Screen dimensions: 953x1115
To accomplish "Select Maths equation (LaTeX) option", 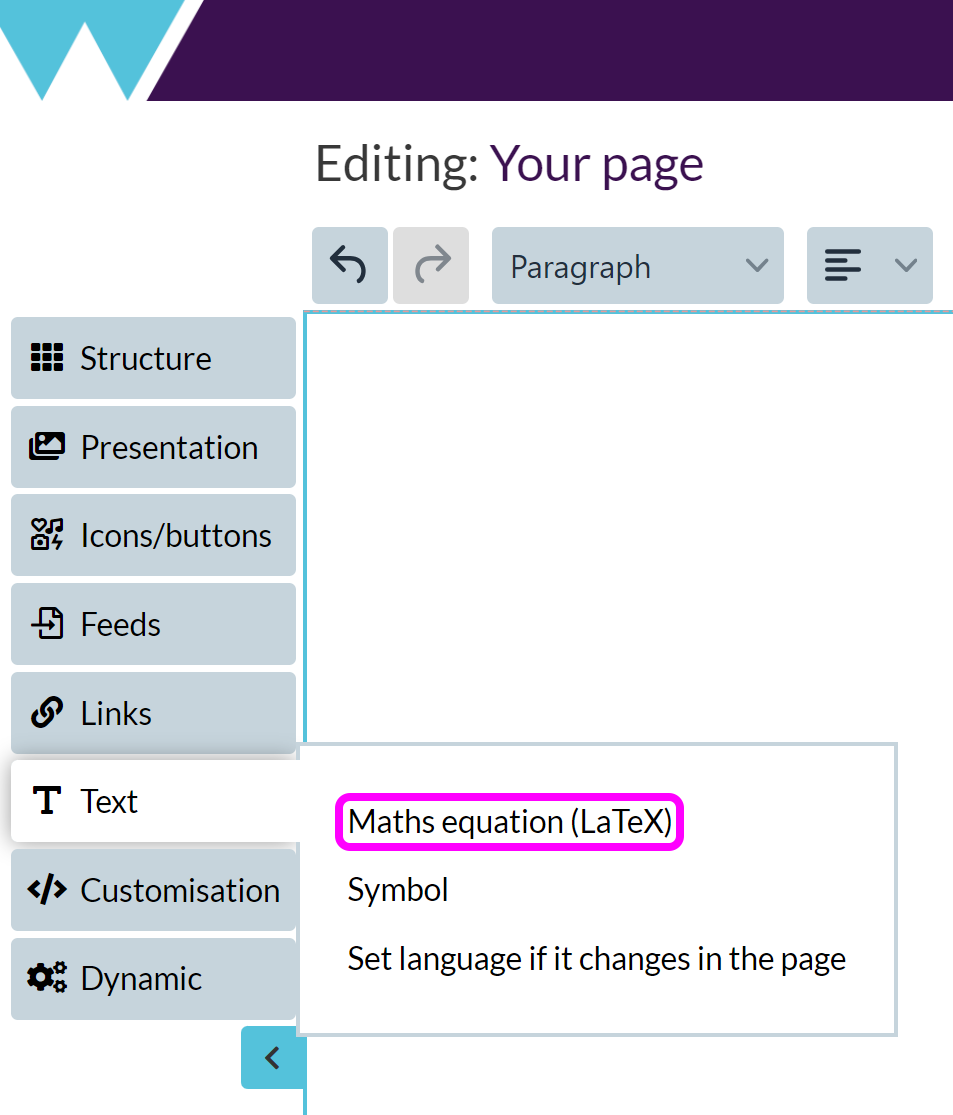I will pyautogui.click(x=510, y=822).
